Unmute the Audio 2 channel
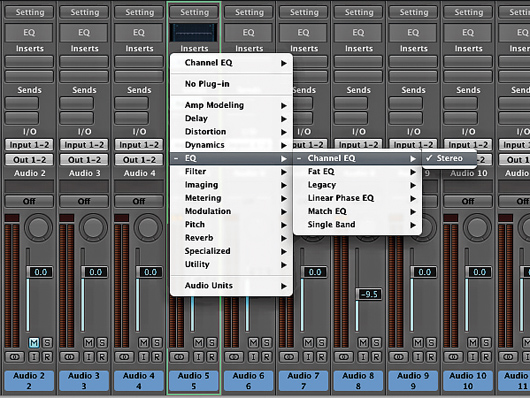Screen dimensions: 530x398 coord(34,343)
